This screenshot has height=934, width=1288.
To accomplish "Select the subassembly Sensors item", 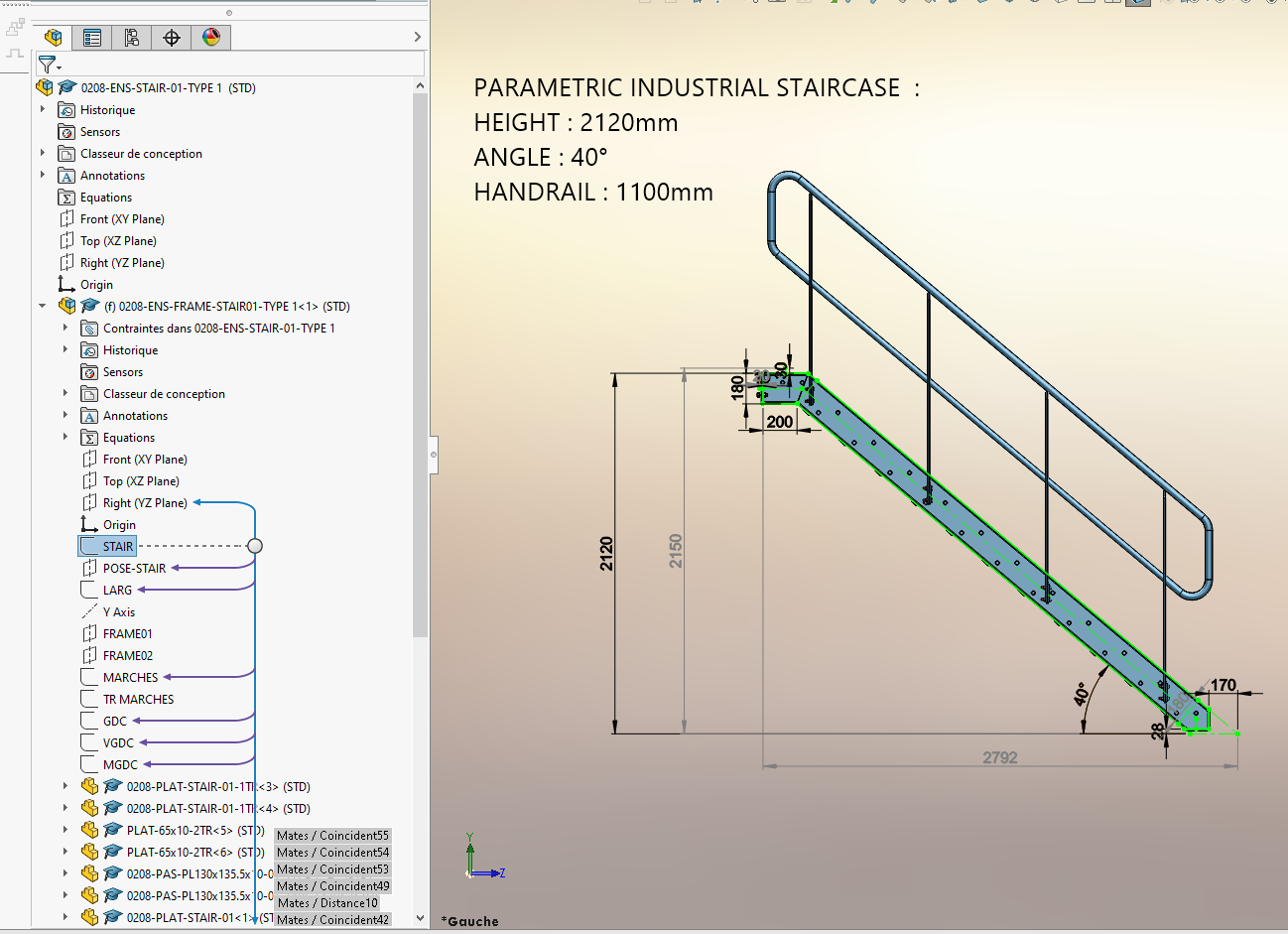I will [123, 372].
